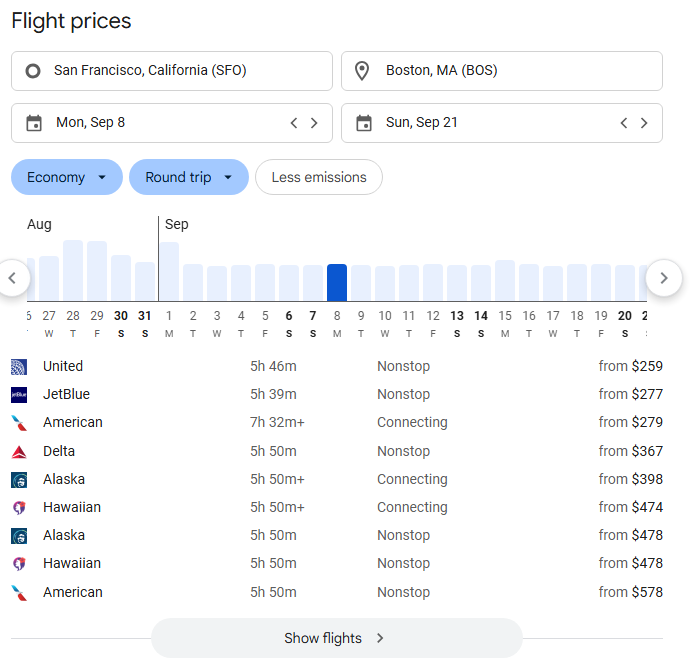The image size is (691, 665).
Task: Click the calendar icon beside Mon, Sep 8
Action: 34,123
